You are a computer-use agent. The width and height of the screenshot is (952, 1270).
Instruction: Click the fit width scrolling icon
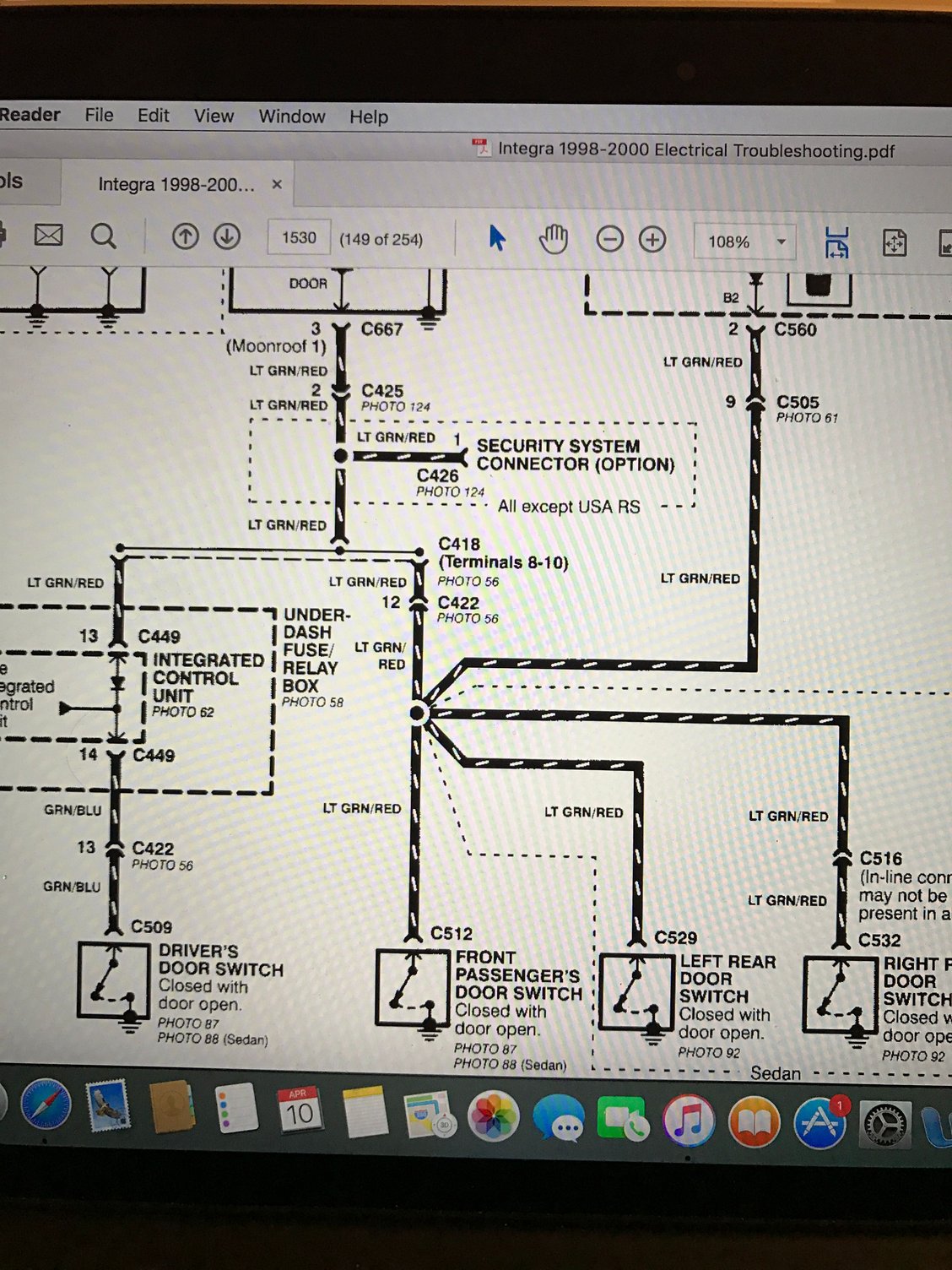pyautogui.click(x=836, y=243)
